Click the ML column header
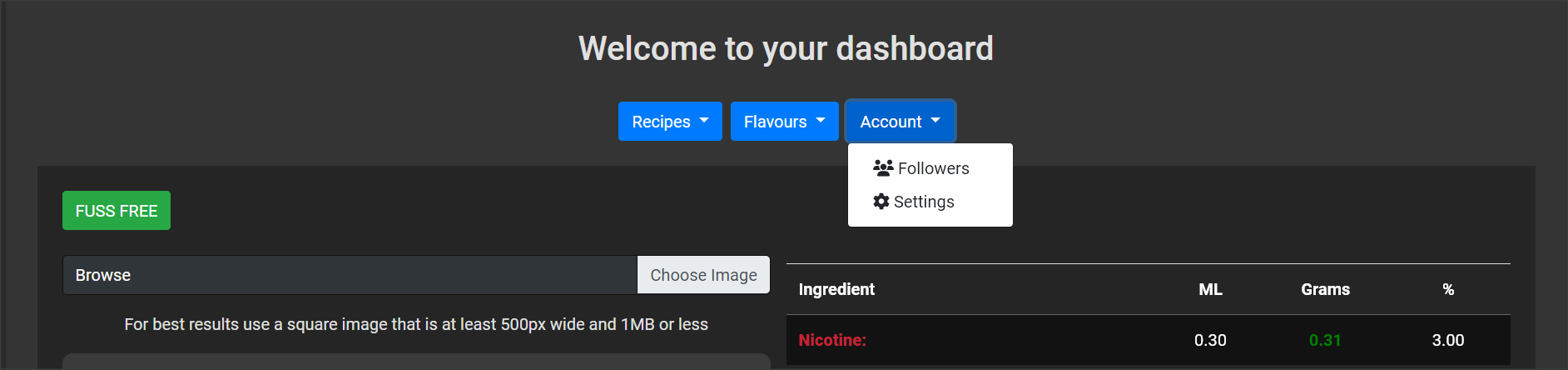The image size is (1568, 370). [x=1210, y=289]
